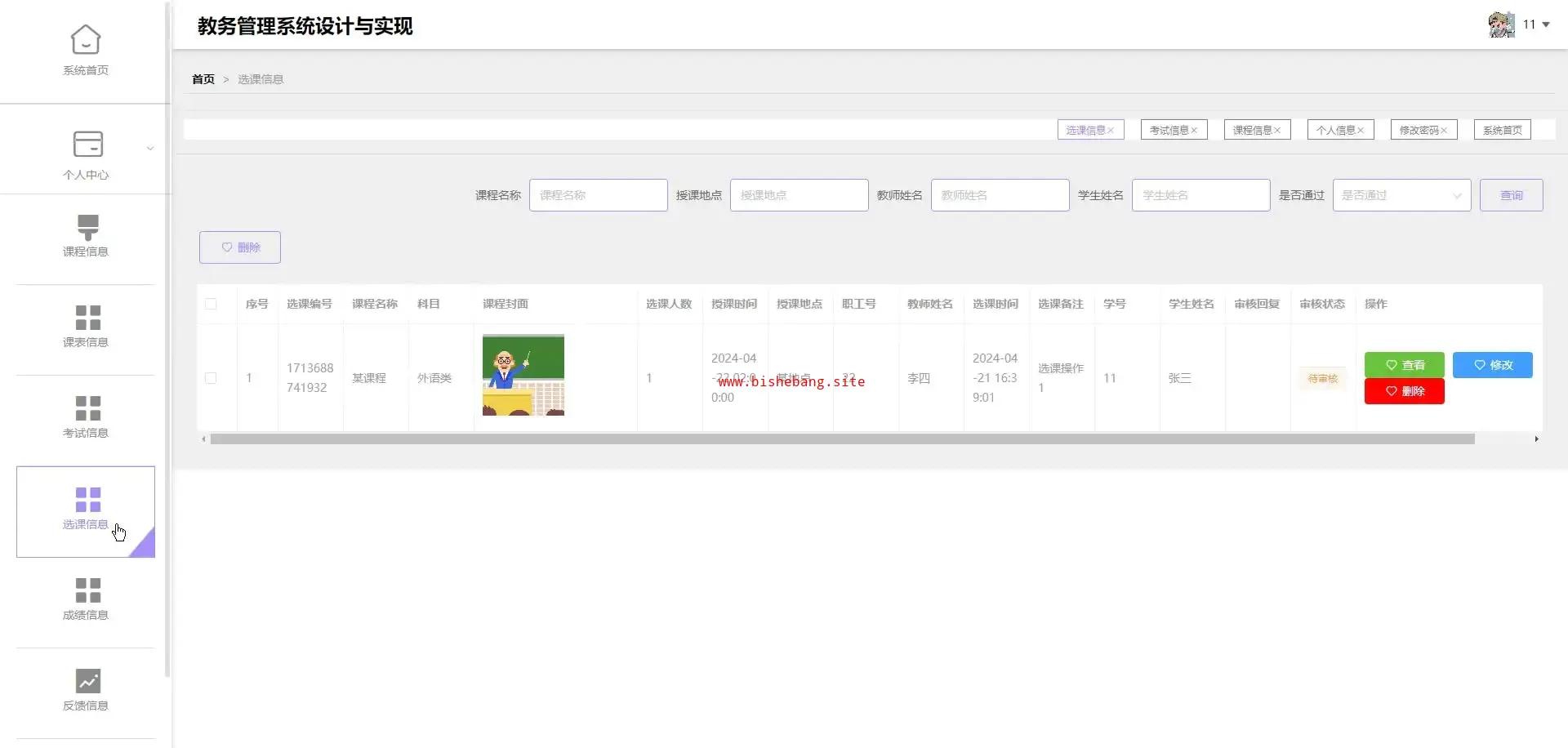Focus the 课程名称 search field

tap(599, 195)
